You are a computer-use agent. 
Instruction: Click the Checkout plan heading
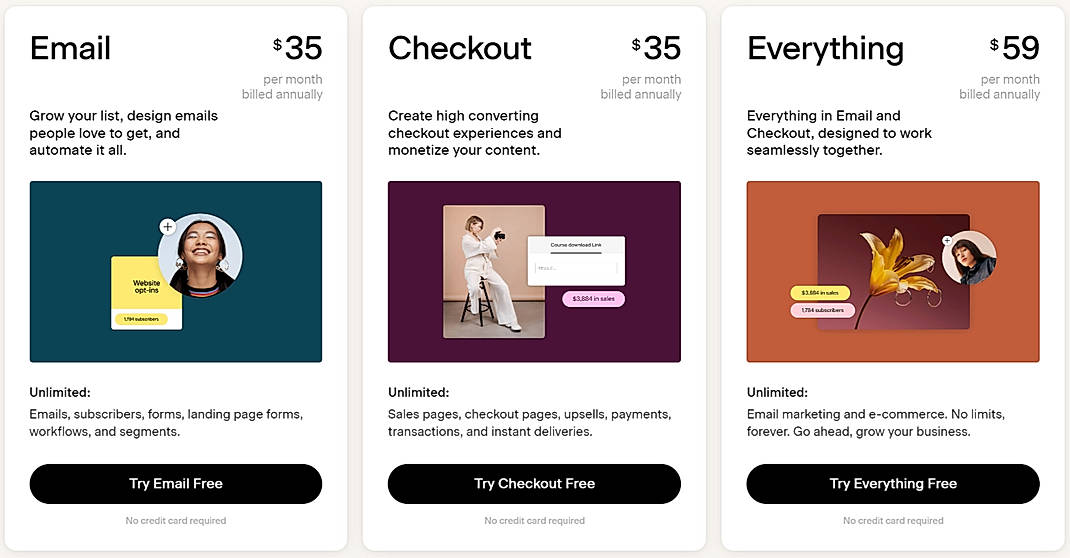[459, 48]
